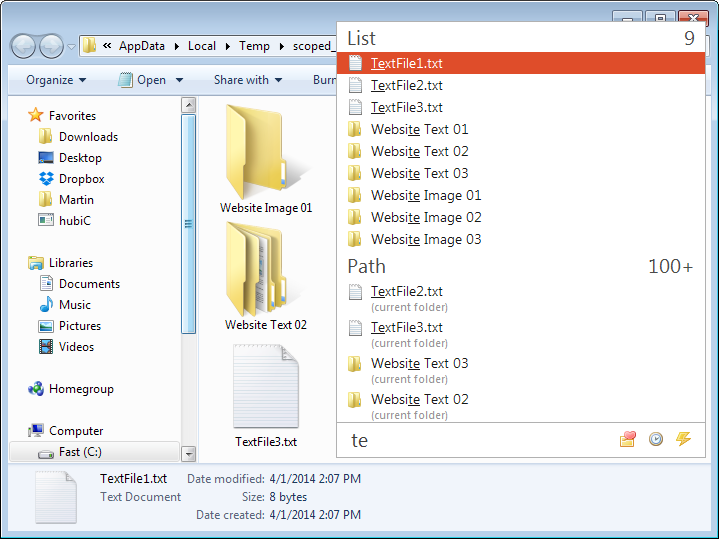The height and width of the screenshot is (539, 719).
Task: Click the navigation pane scroll up arrow
Action: point(188,105)
